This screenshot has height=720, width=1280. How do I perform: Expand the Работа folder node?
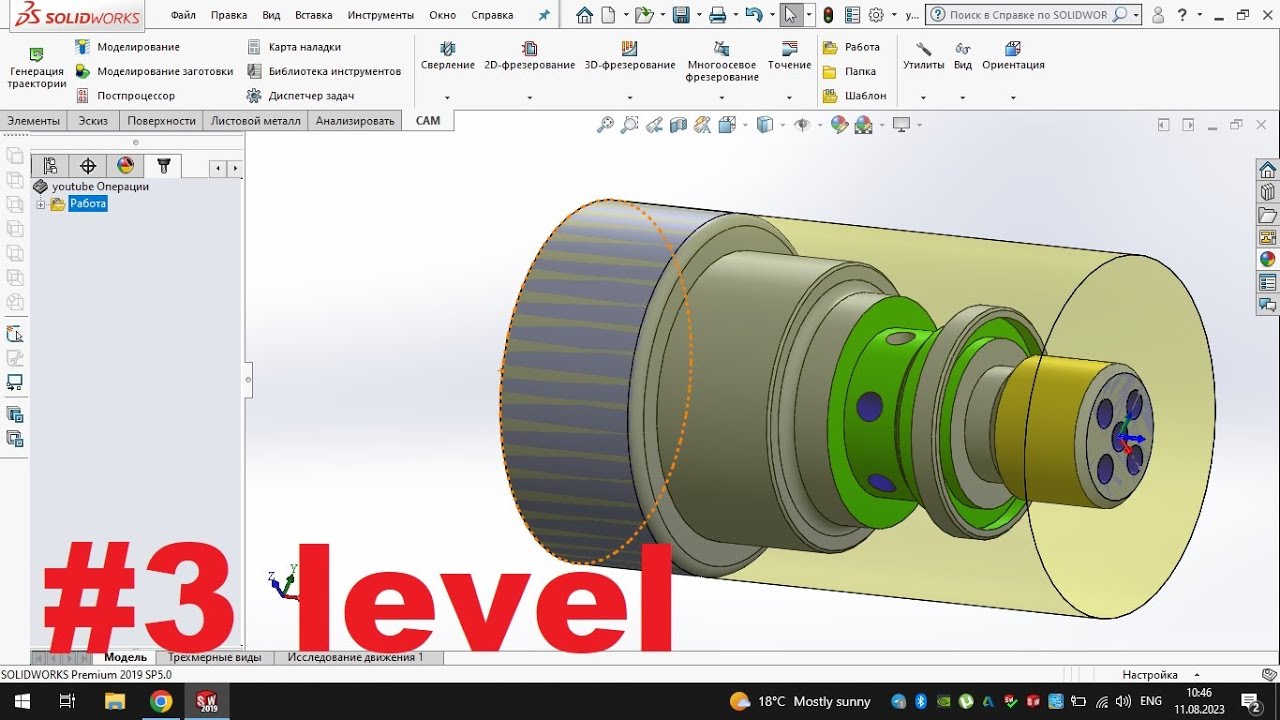pos(41,204)
